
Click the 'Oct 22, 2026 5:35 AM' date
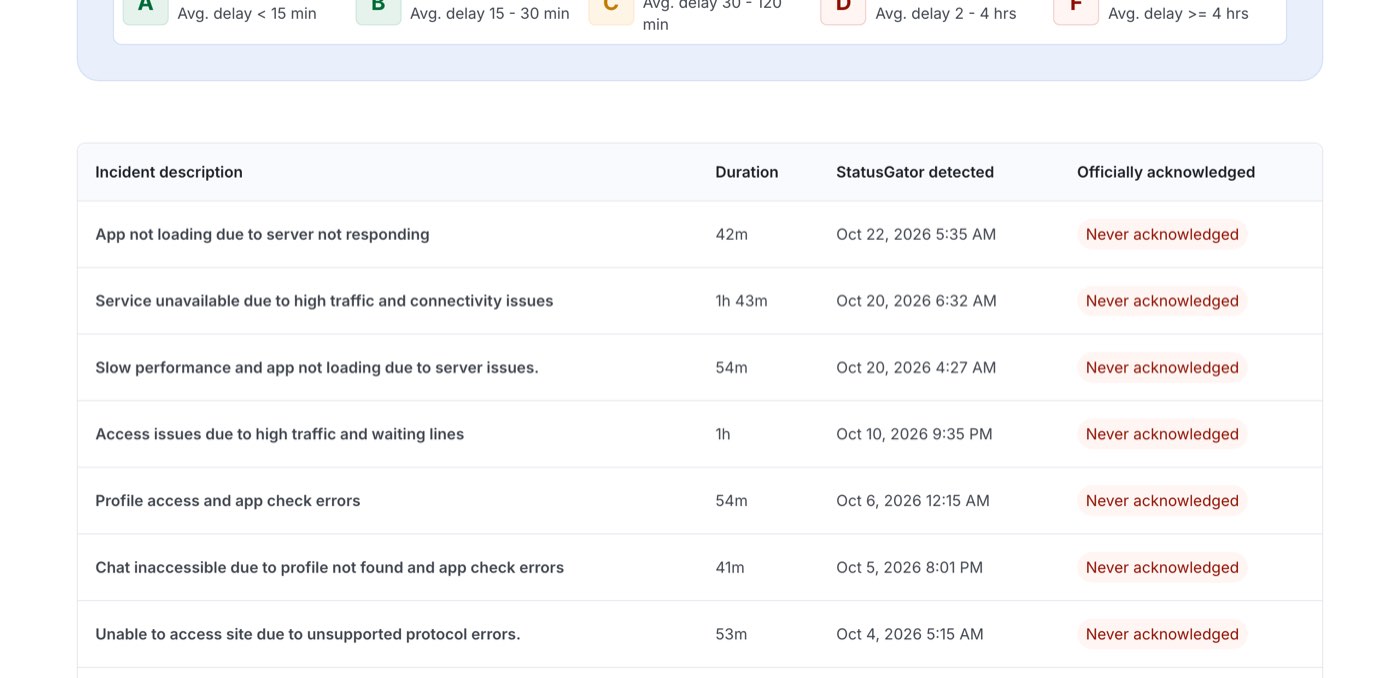click(916, 234)
